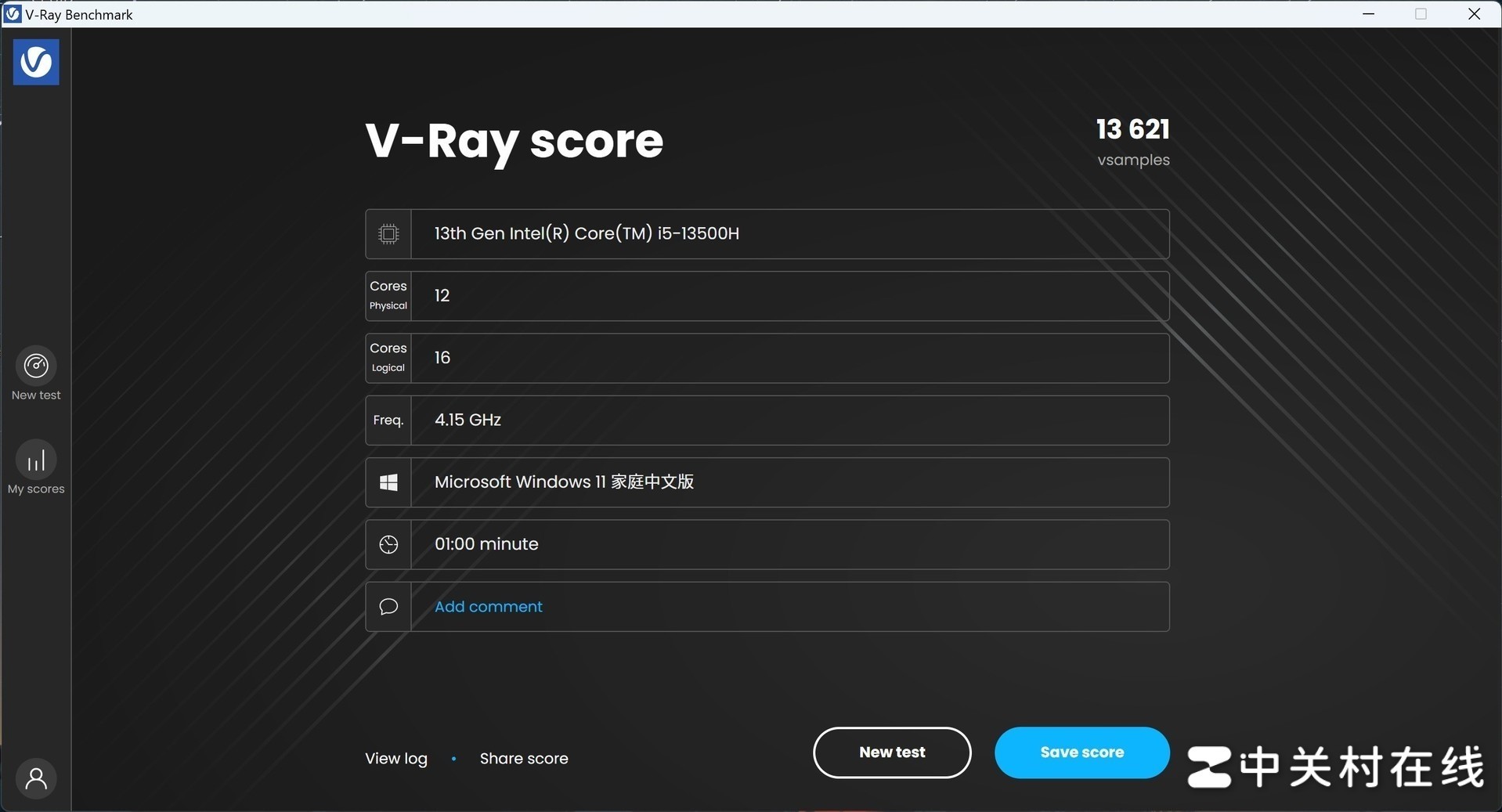Click the speech bubble icon next to Add comment
Viewport: 1502px width, 812px height.
(x=388, y=606)
